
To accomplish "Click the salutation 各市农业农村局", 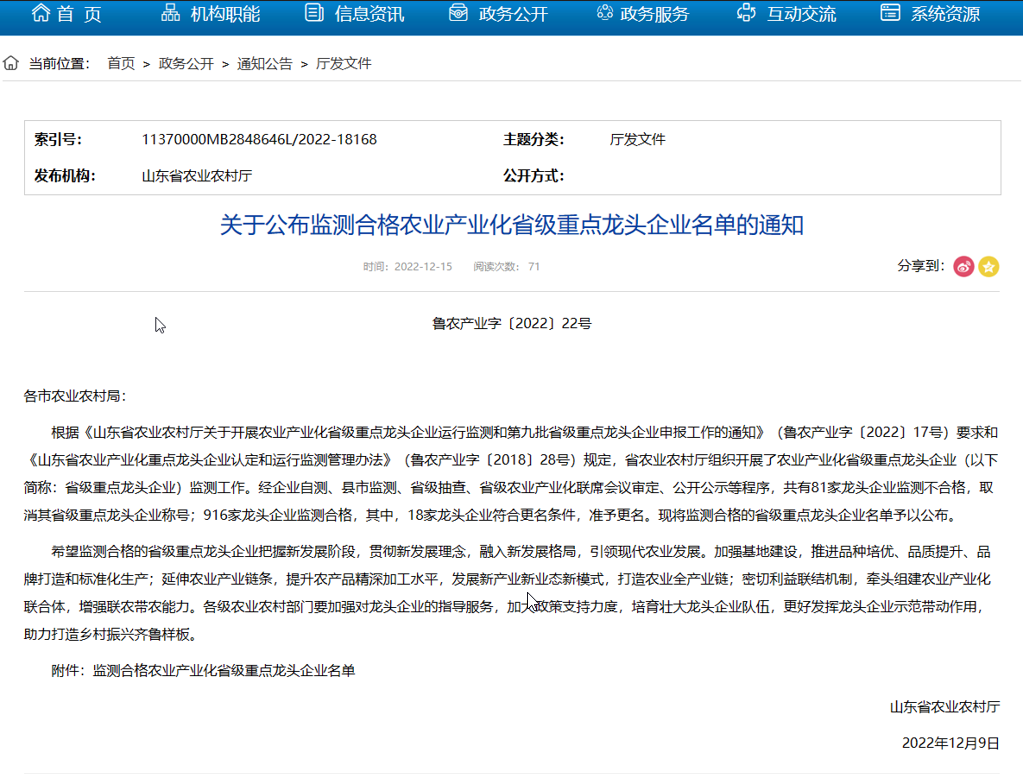I will (75, 396).
